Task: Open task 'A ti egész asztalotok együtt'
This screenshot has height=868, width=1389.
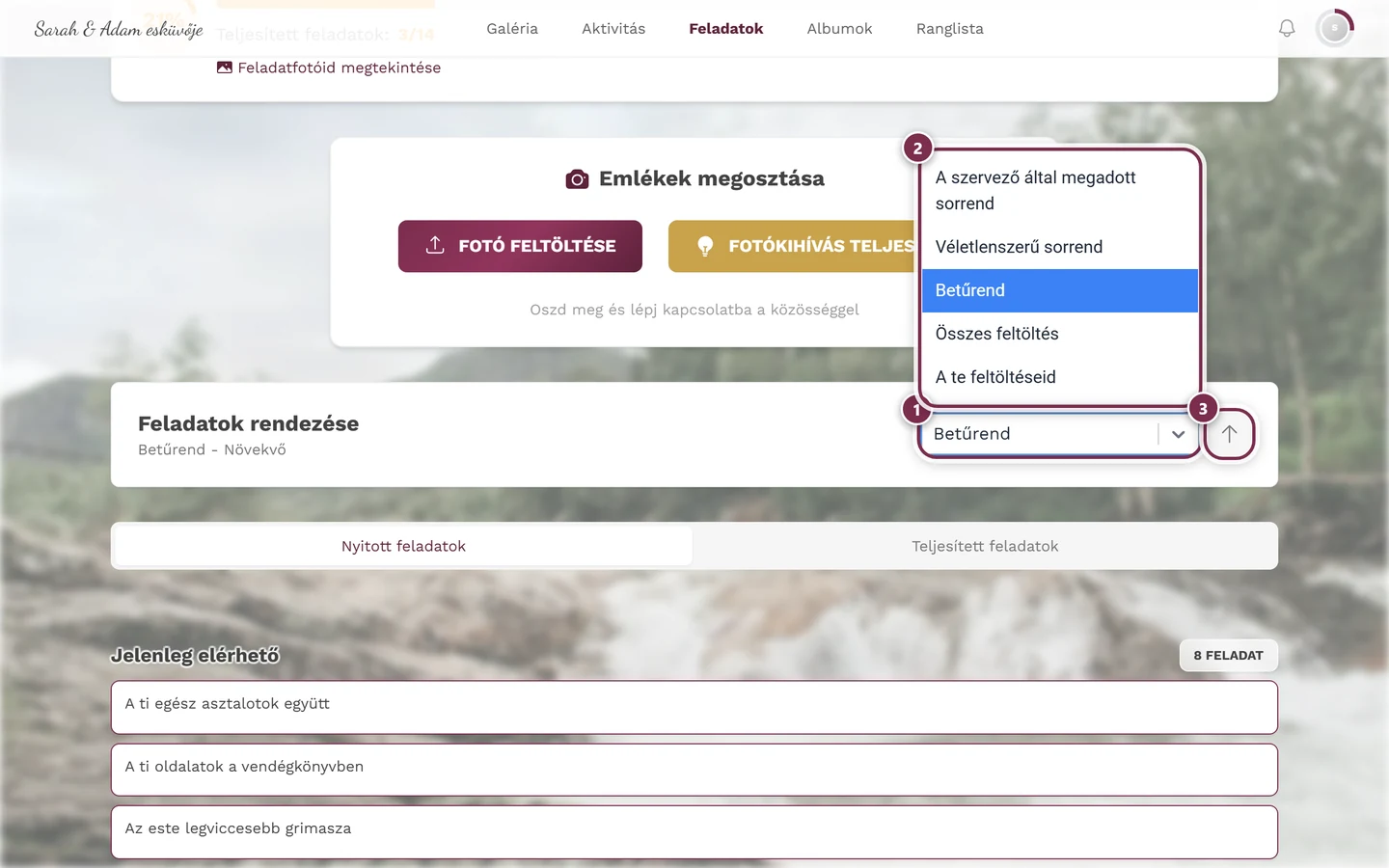Action: pos(694,707)
